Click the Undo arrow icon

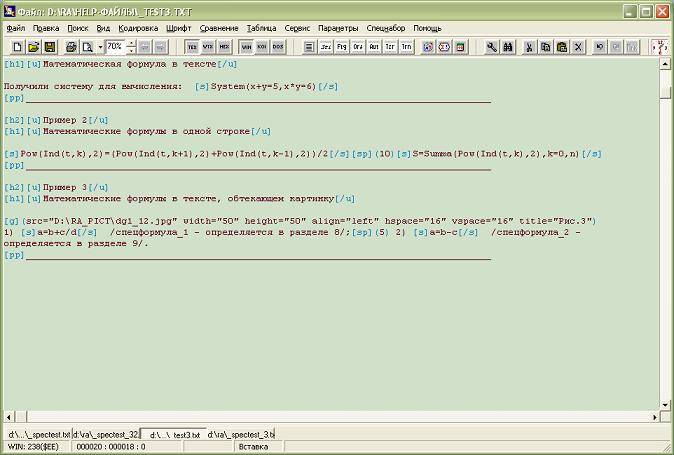[x=600, y=47]
